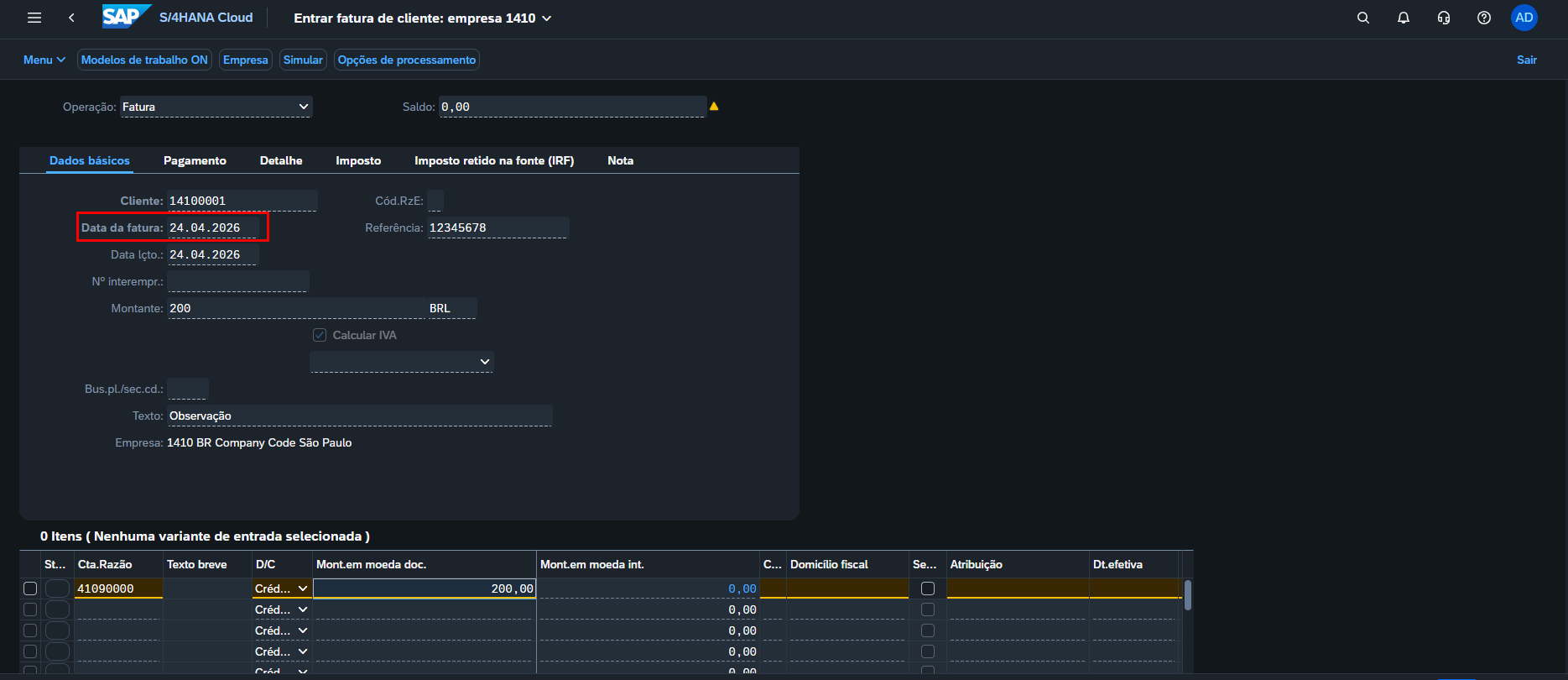Click Modelos de trabalho ON button
Image resolution: width=1568 pixels, height=680 pixels.
pyautogui.click(x=144, y=60)
